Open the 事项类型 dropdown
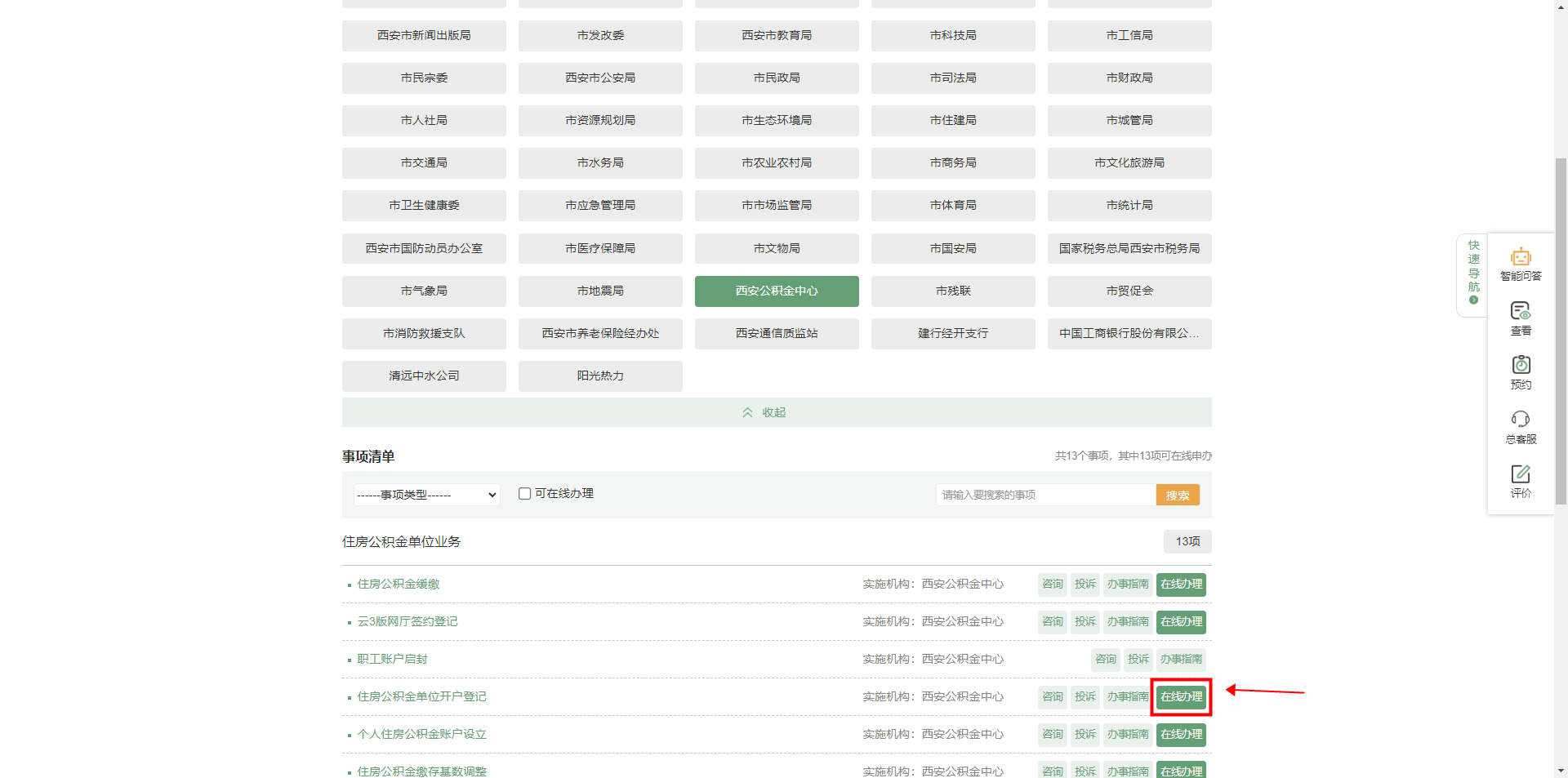This screenshot has width=1568, height=778. point(427,495)
